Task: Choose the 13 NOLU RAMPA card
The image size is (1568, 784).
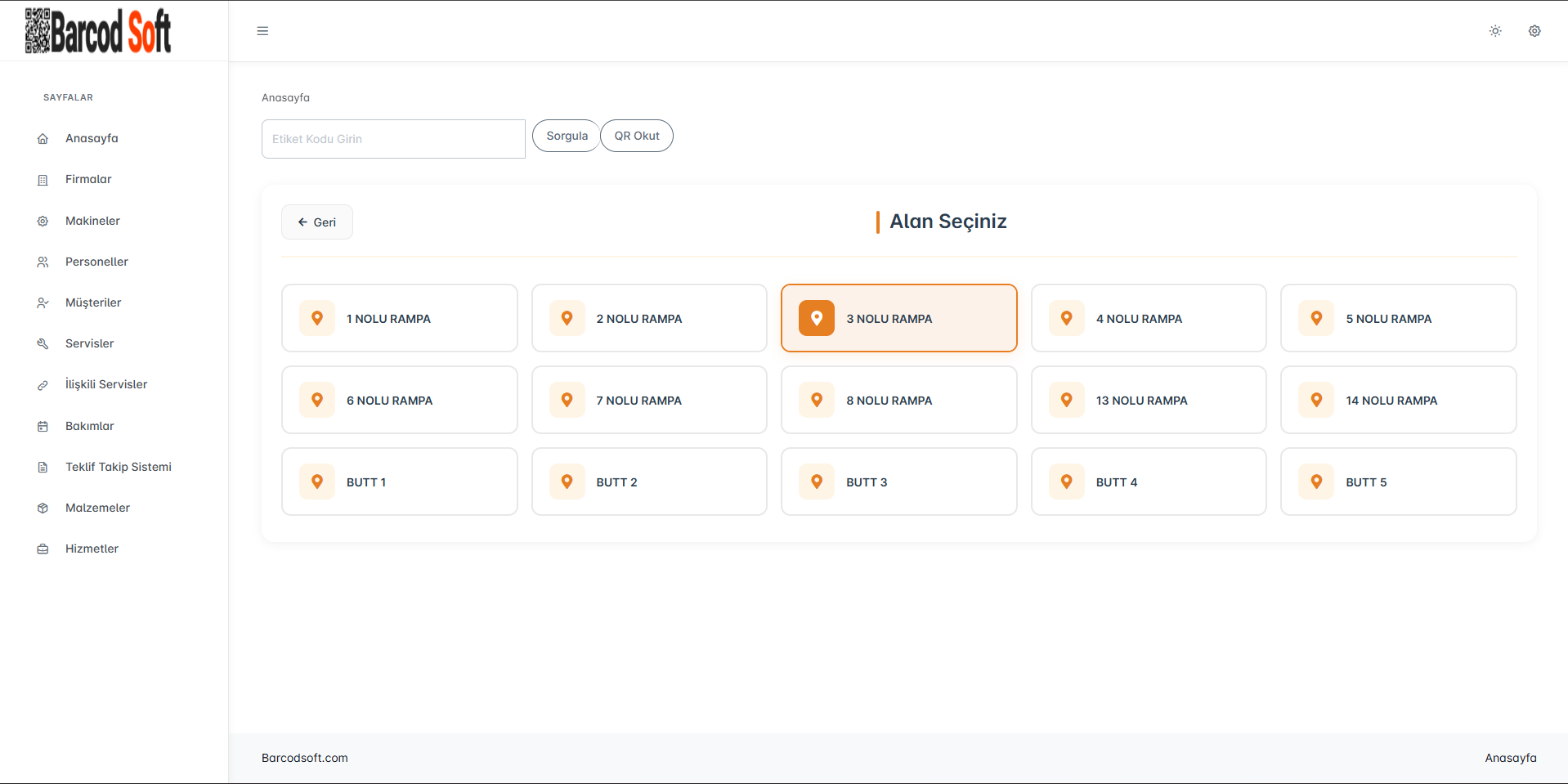Action: [1148, 400]
